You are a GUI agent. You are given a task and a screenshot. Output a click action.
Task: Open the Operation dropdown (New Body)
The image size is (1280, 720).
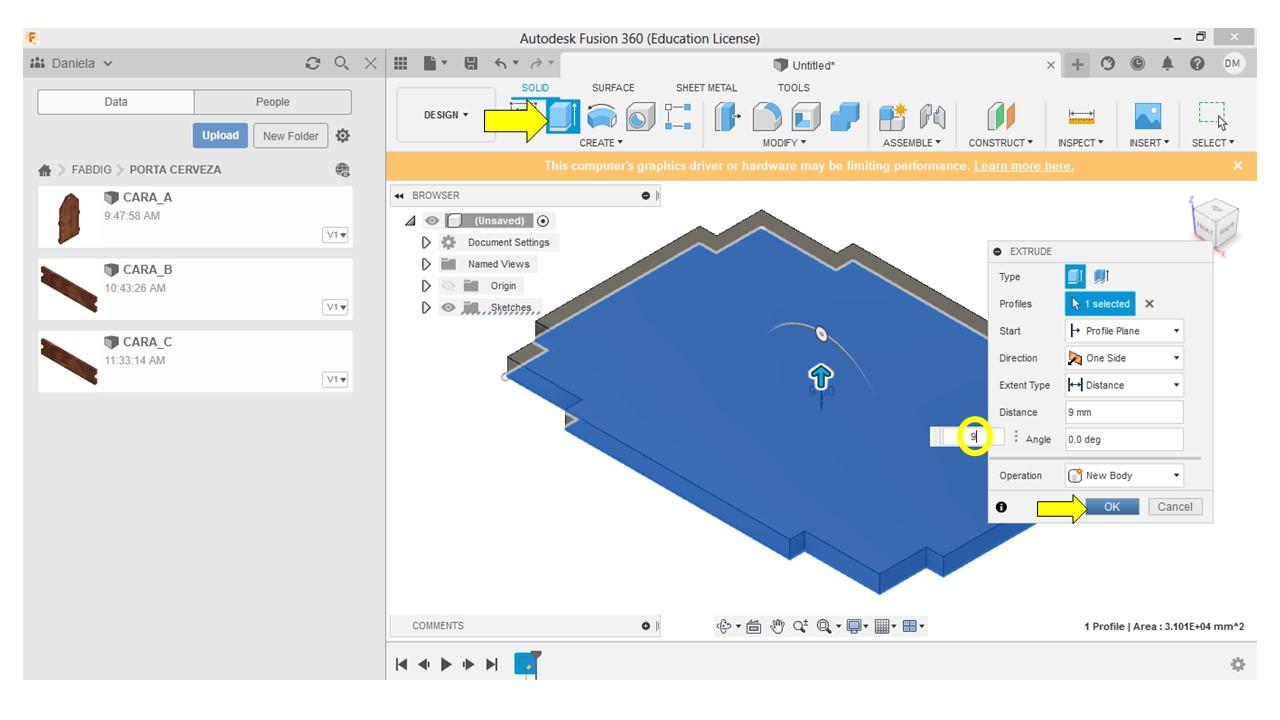coord(1125,476)
